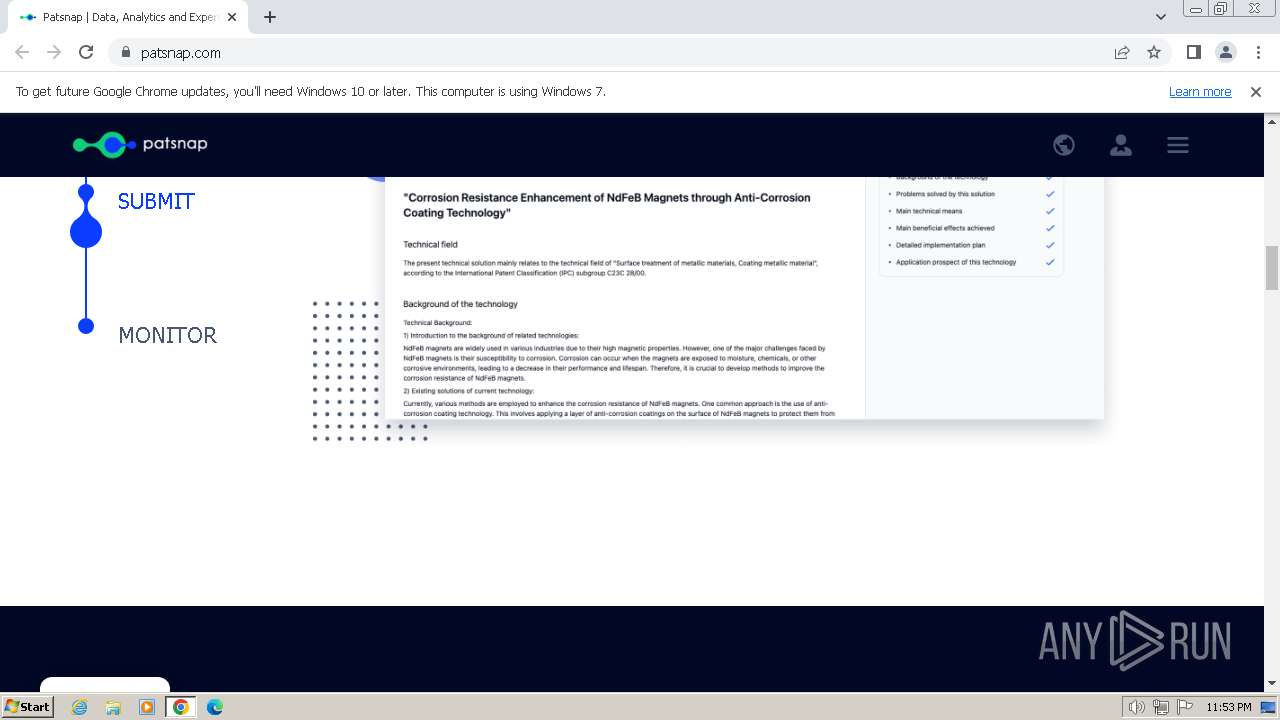Select the SUBMIT step
The image size is (1280, 720).
coord(156,201)
